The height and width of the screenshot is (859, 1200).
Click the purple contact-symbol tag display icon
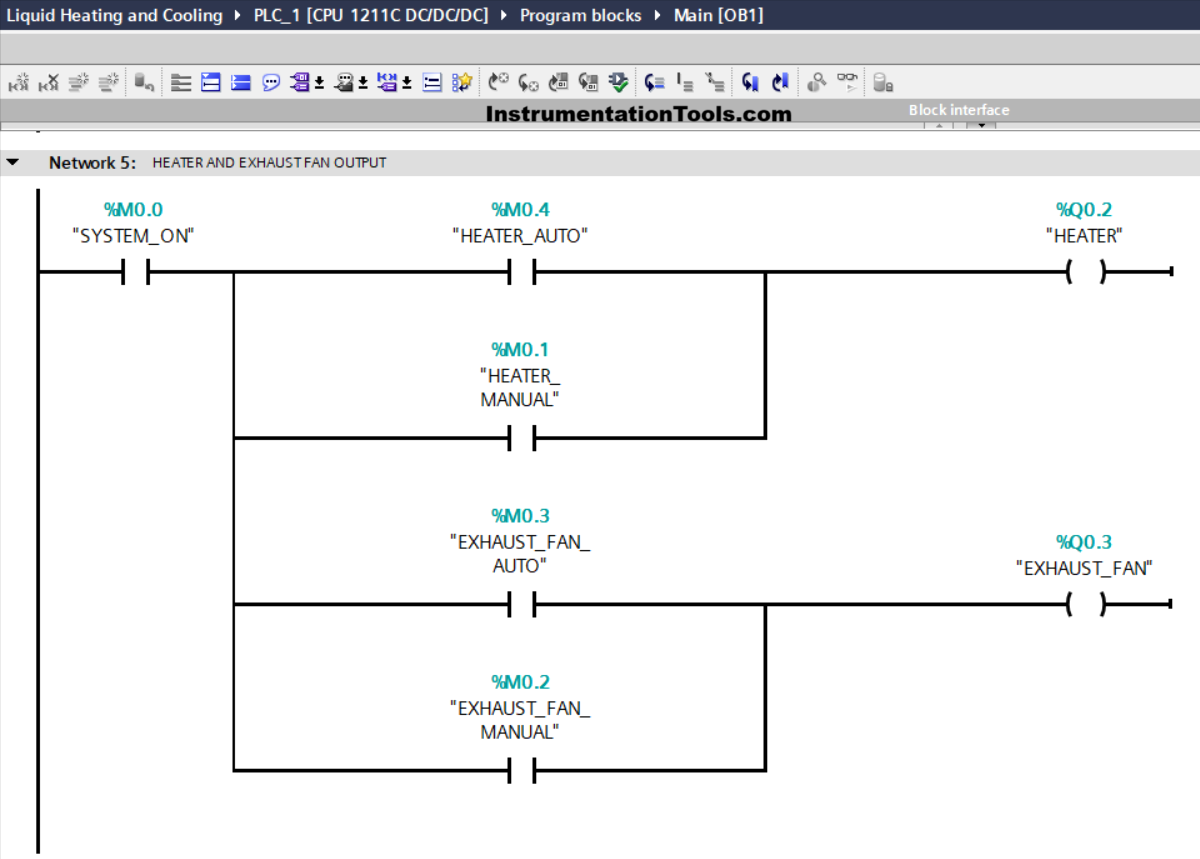(x=388, y=83)
